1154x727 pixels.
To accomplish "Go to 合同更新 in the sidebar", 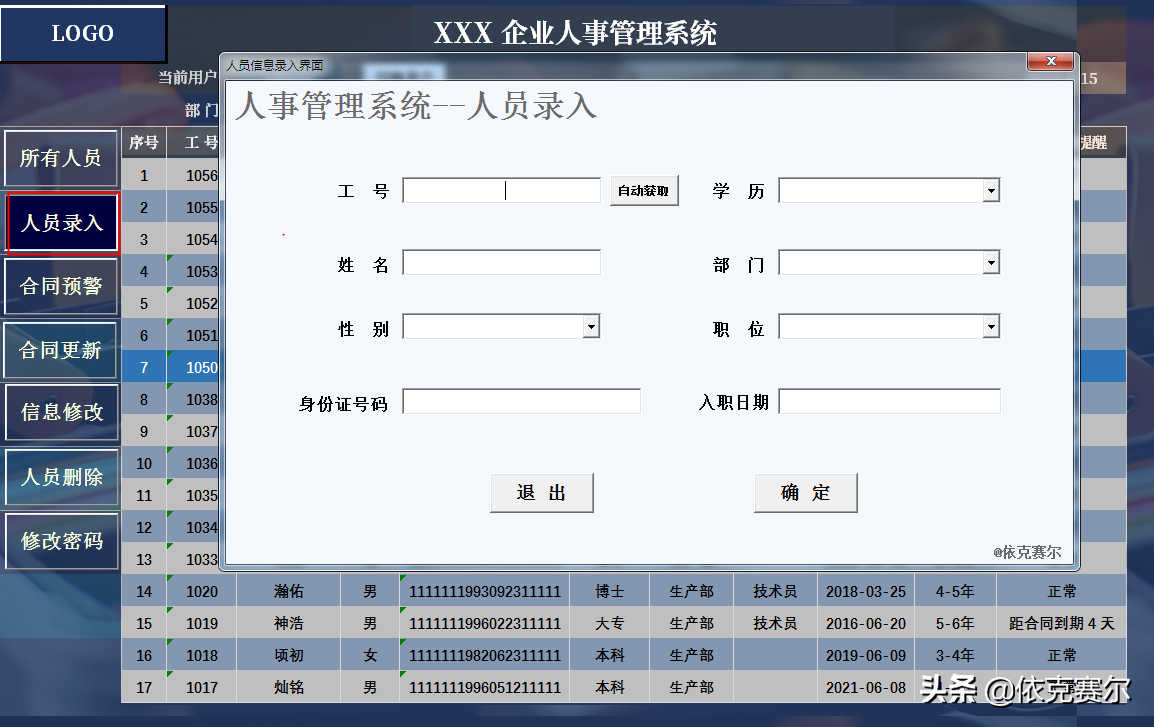I will tap(61, 350).
